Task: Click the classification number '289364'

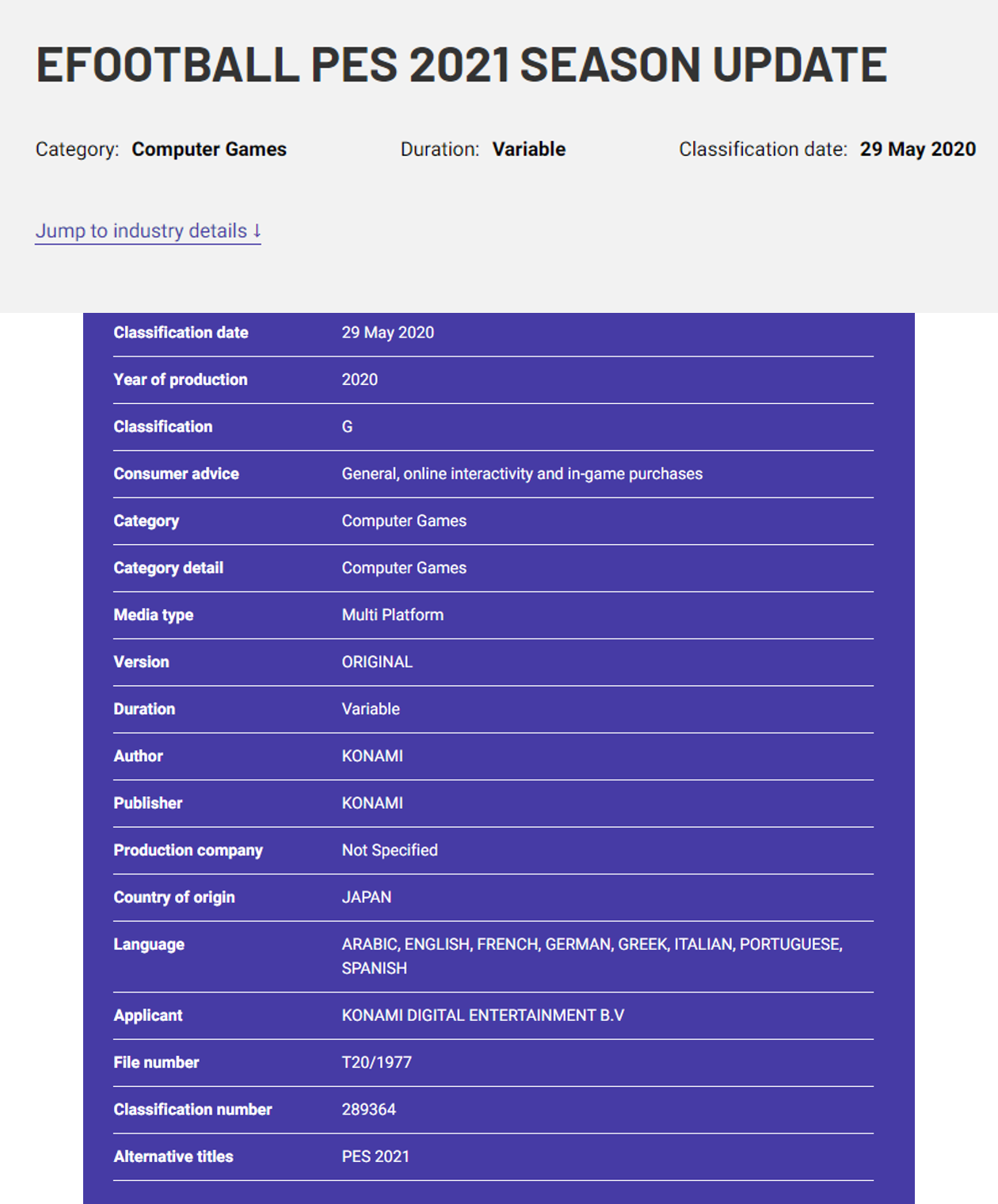Action: click(x=369, y=1110)
